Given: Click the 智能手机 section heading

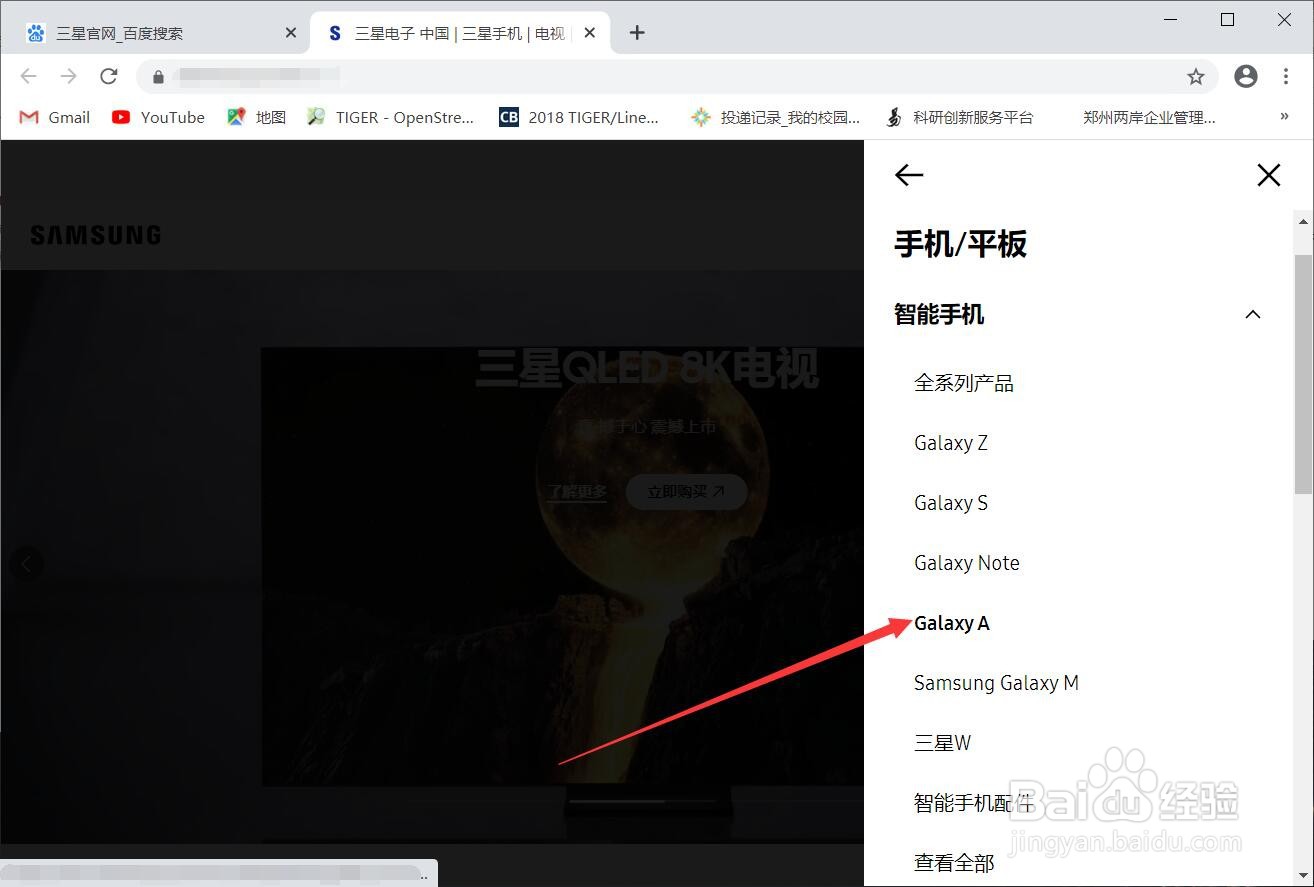Looking at the screenshot, I should [x=939, y=314].
